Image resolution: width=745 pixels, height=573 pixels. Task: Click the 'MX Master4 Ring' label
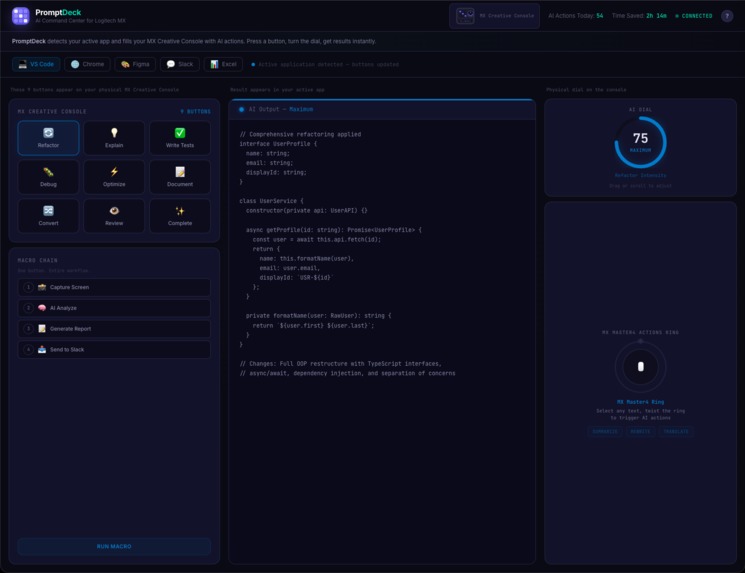(x=640, y=402)
